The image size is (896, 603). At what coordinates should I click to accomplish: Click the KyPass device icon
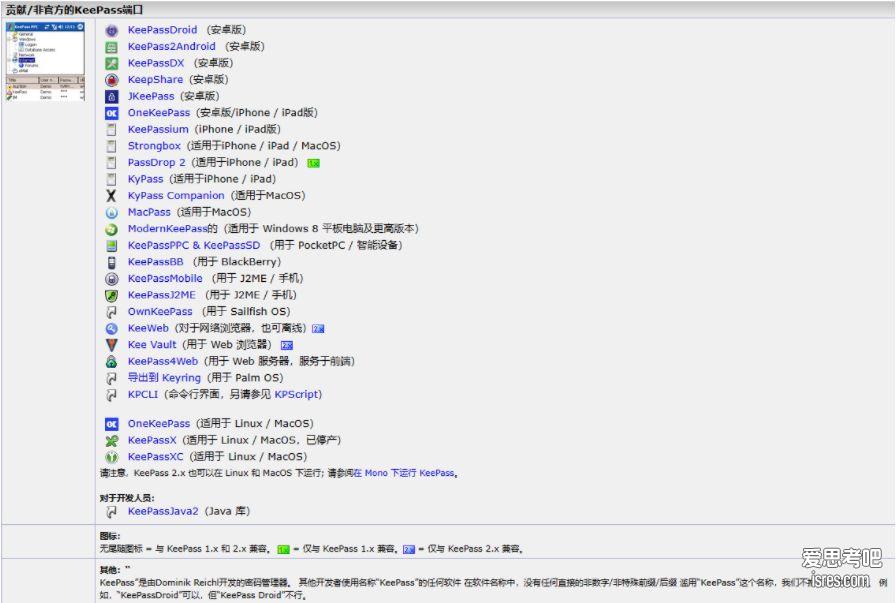point(111,180)
